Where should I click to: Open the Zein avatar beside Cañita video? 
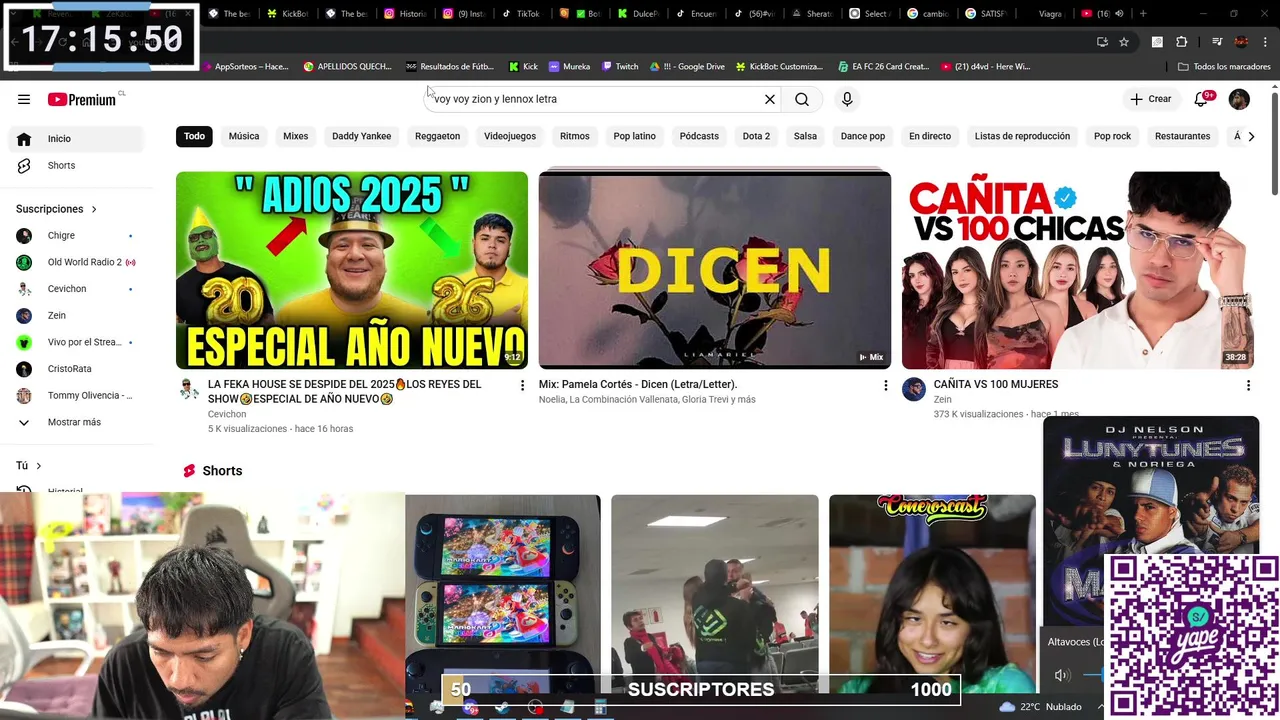click(x=914, y=389)
